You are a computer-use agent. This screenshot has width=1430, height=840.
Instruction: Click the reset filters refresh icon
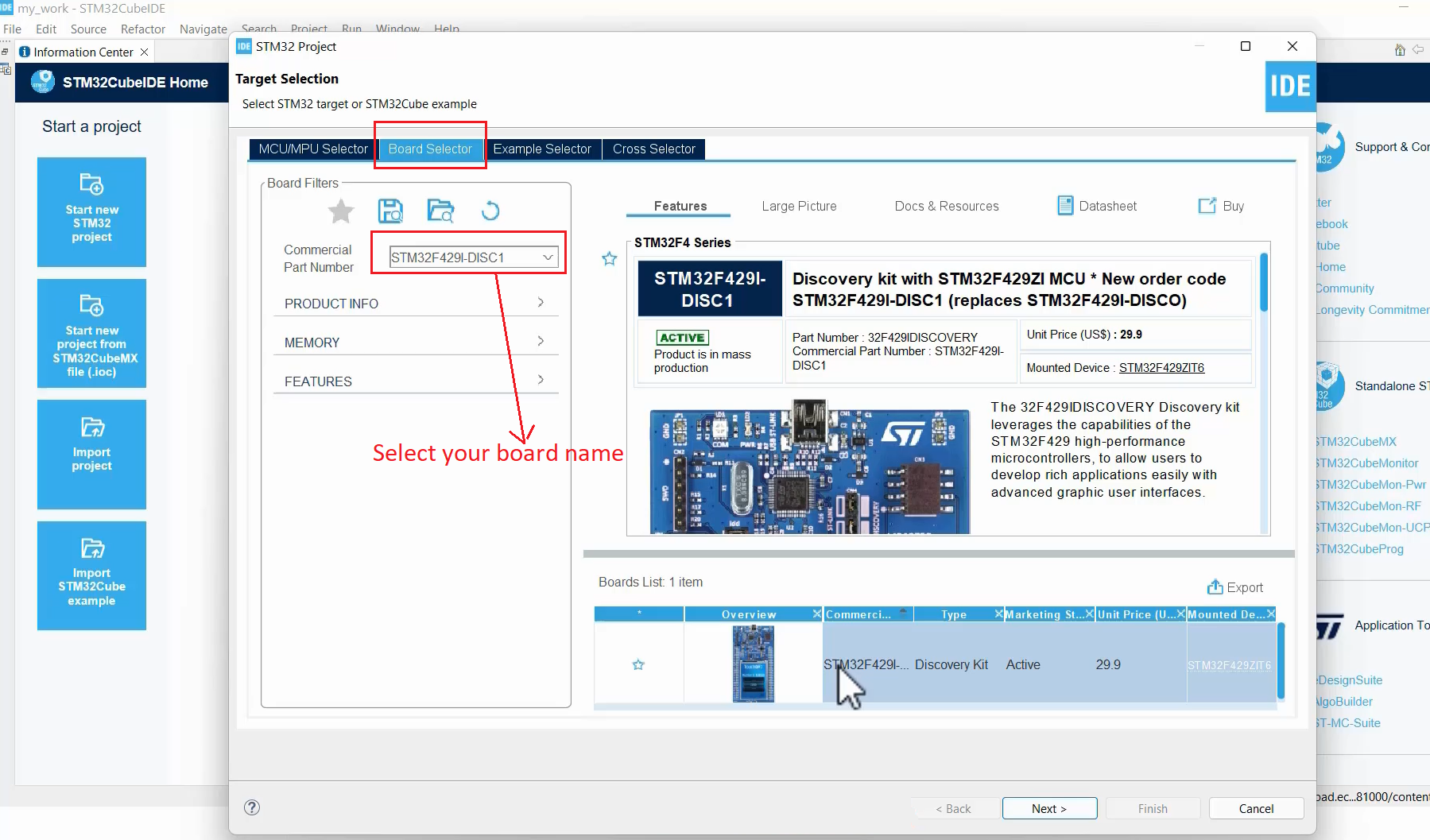(x=490, y=211)
